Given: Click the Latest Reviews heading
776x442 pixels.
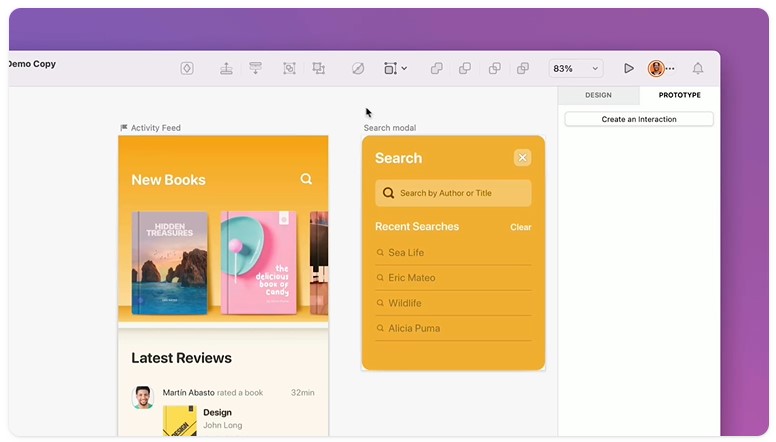Looking at the screenshot, I should 182,358.
